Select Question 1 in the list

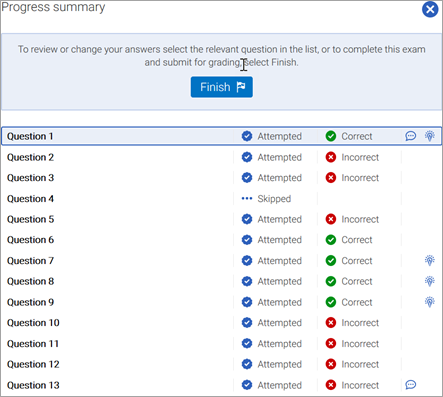pyautogui.click(x=222, y=136)
